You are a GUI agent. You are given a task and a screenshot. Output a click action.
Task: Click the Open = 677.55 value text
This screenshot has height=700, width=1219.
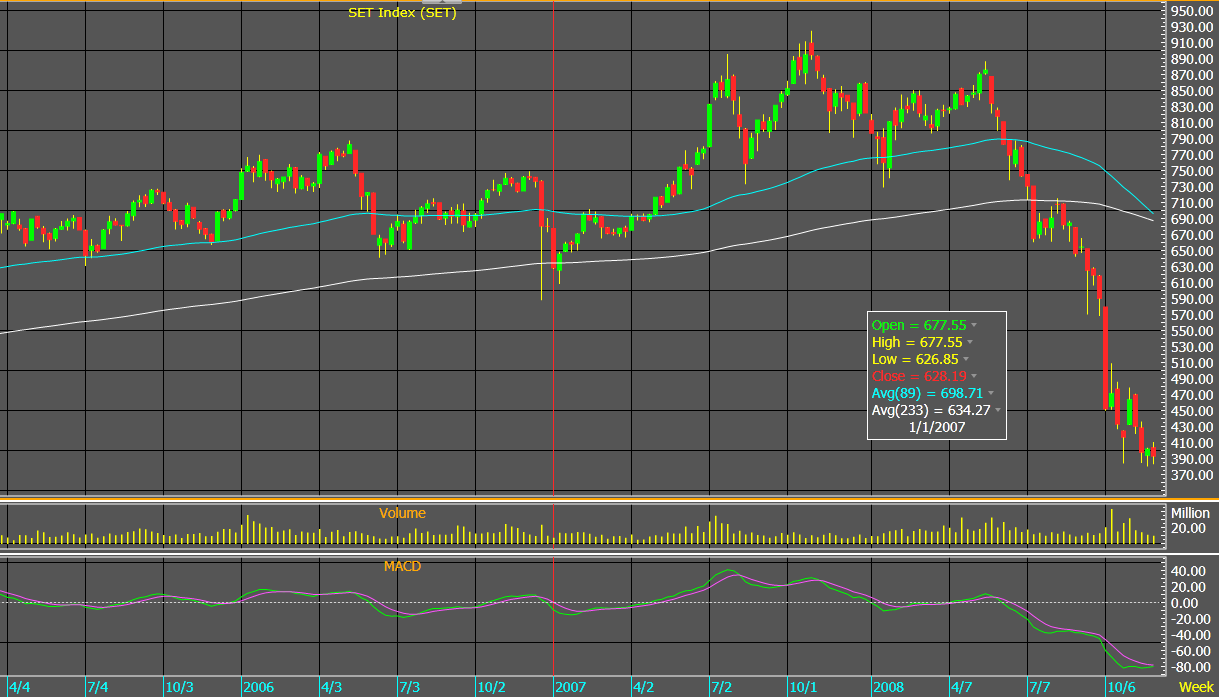[919, 325]
